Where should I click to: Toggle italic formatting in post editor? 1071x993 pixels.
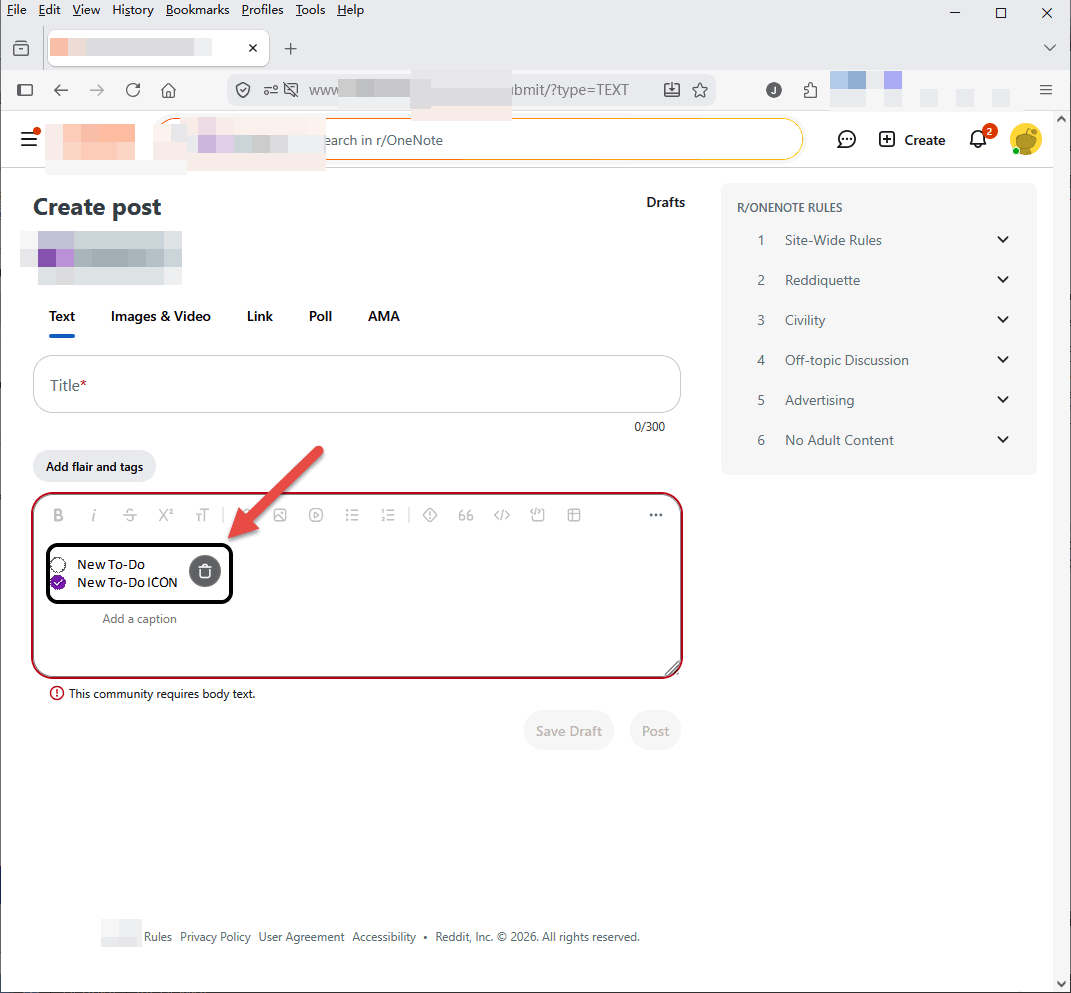pos(94,515)
